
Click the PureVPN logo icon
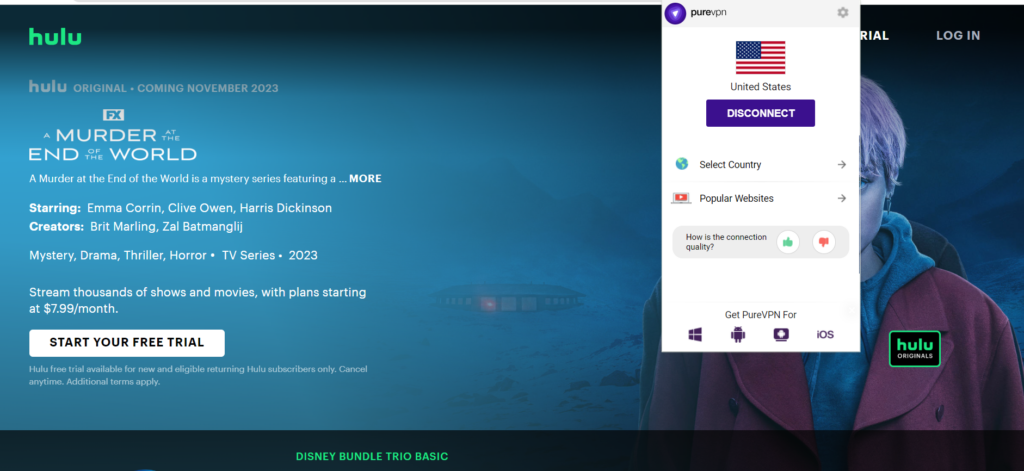tap(675, 13)
